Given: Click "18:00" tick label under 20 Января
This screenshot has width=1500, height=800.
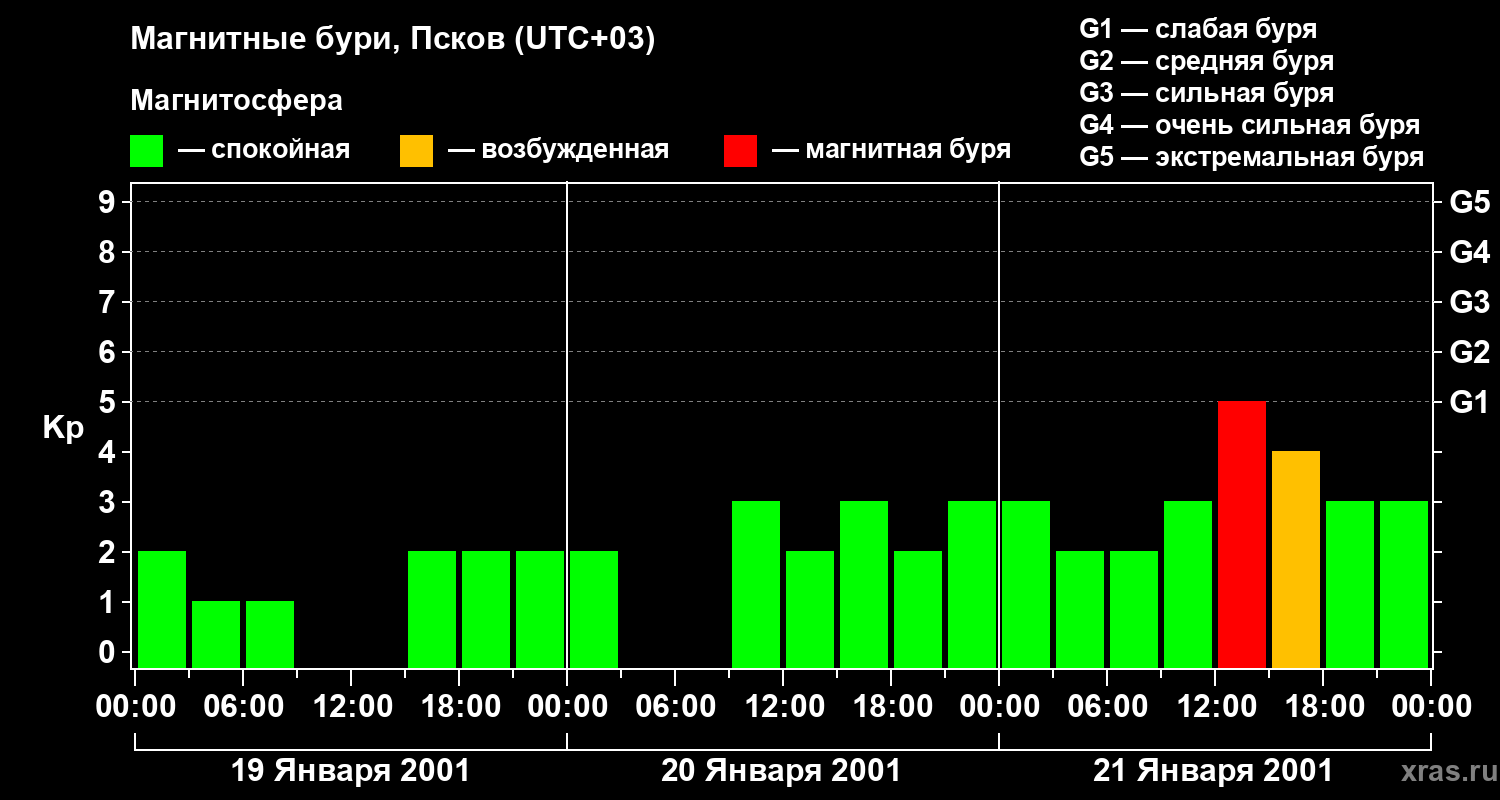Looking at the screenshot, I should pos(892,707).
